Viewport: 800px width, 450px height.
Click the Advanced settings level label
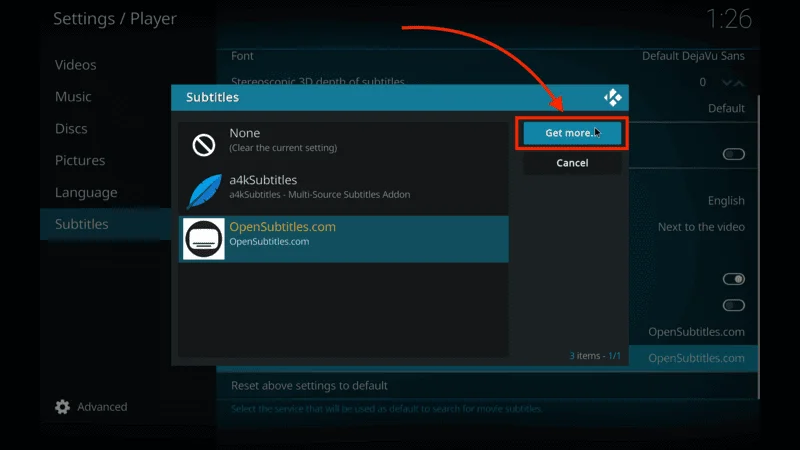tap(102, 407)
